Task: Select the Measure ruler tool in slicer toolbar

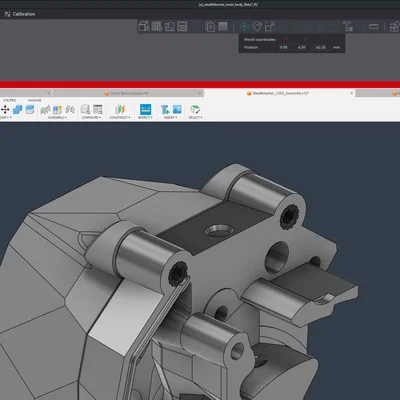Action: point(374,26)
